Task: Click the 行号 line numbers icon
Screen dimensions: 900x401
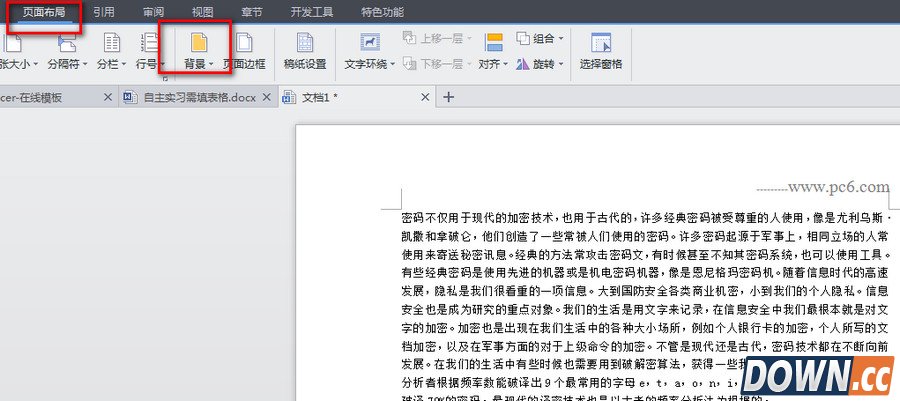Action: pos(149,43)
